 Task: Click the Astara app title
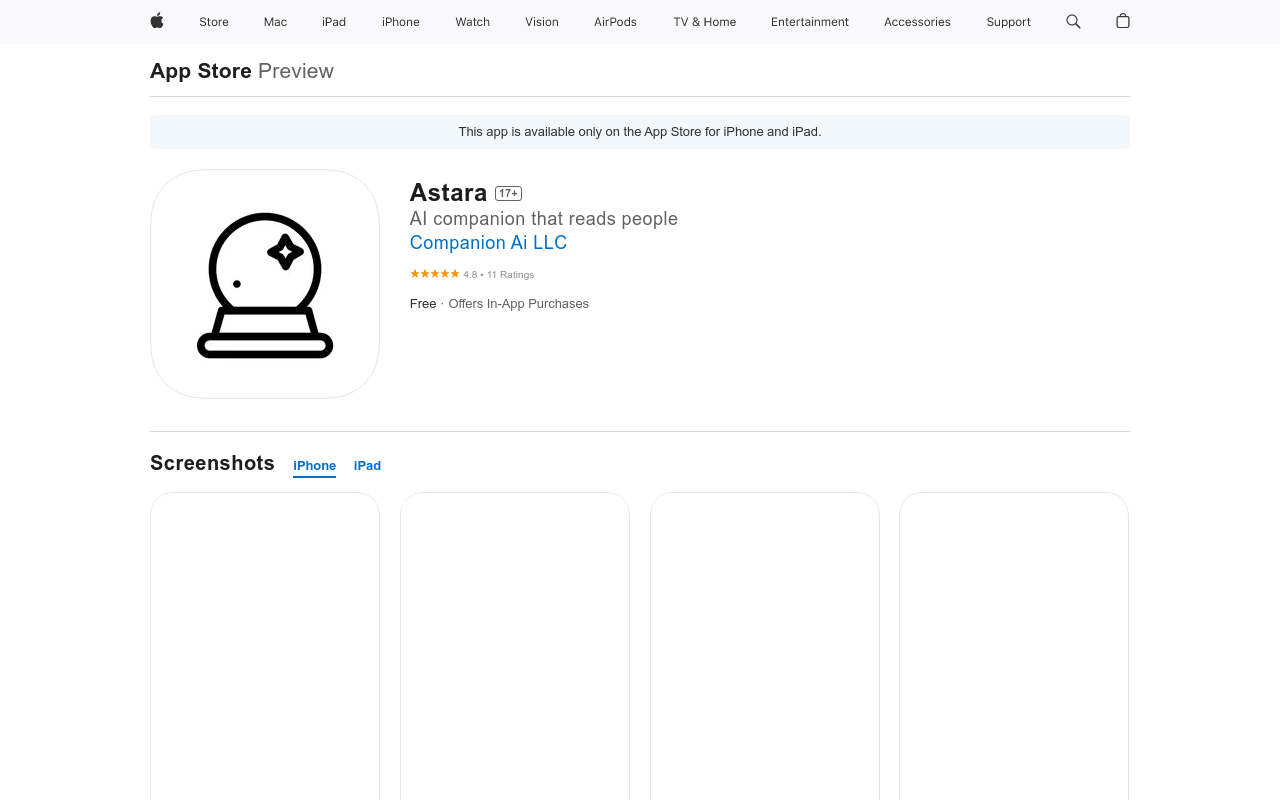pyautogui.click(x=448, y=193)
